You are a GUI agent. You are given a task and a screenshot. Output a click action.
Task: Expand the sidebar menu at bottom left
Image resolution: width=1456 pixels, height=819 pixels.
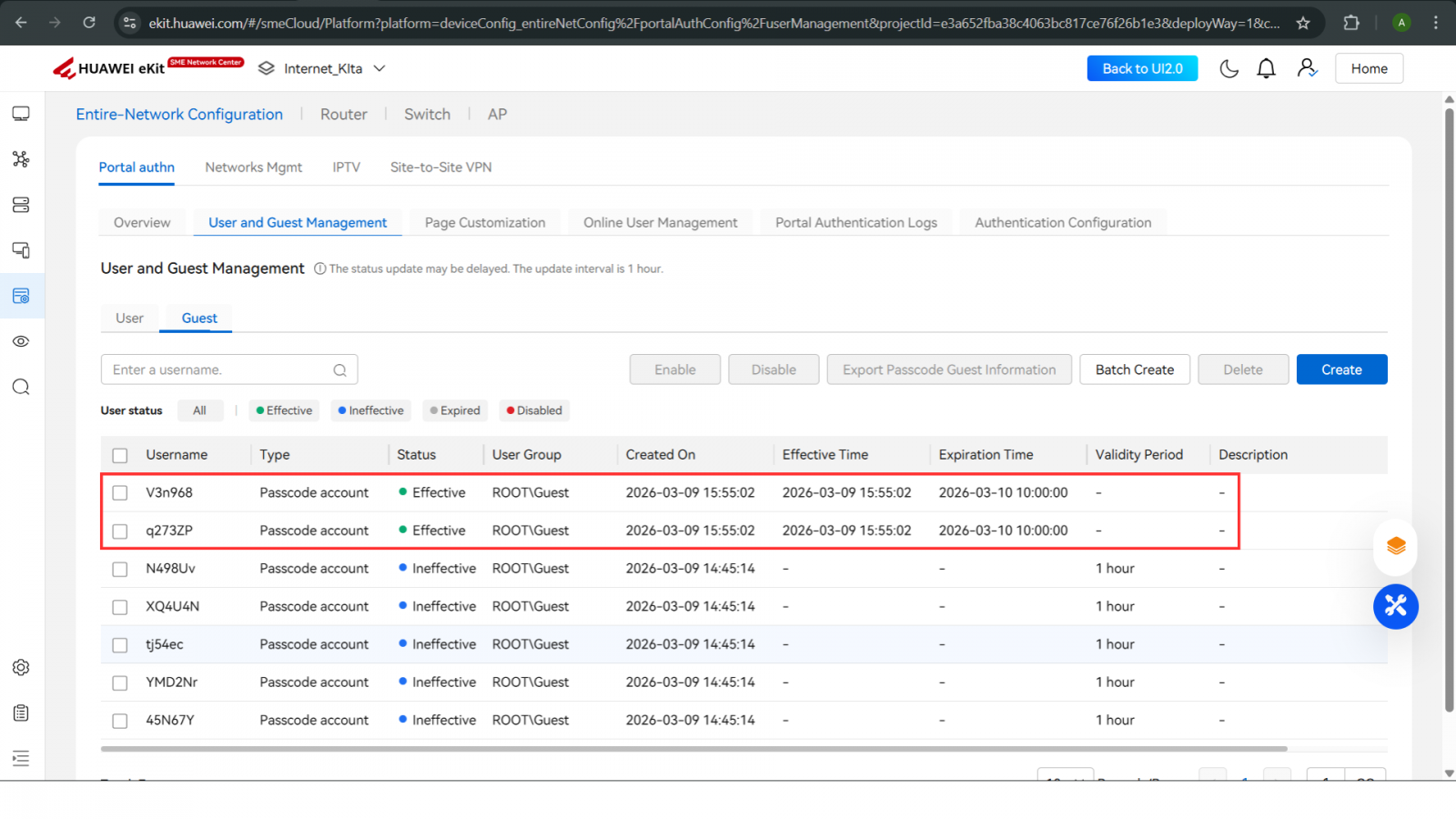pyautogui.click(x=21, y=758)
